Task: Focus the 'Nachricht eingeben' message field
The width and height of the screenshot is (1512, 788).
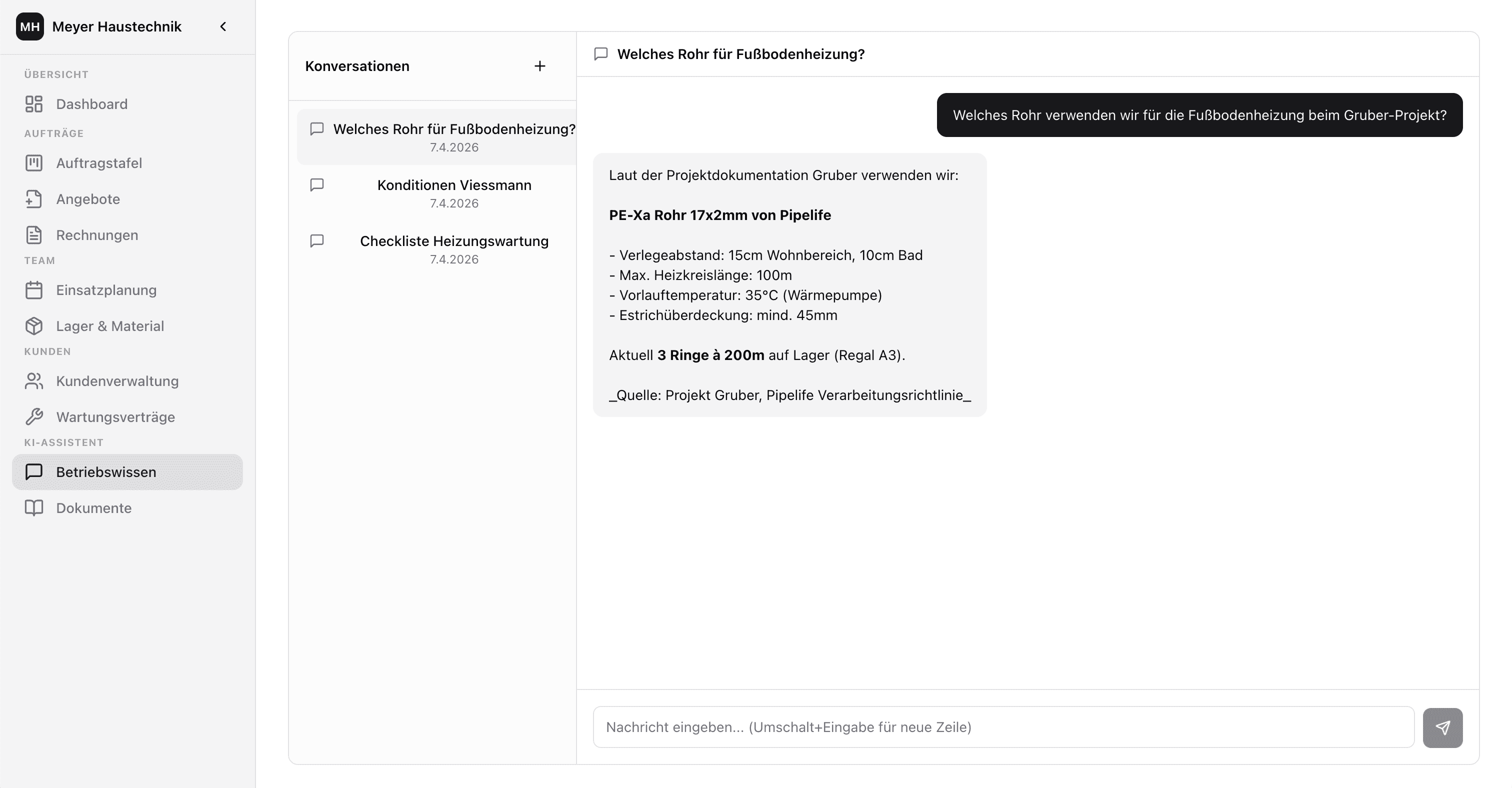Action: pyautogui.click(x=1003, y=727)
